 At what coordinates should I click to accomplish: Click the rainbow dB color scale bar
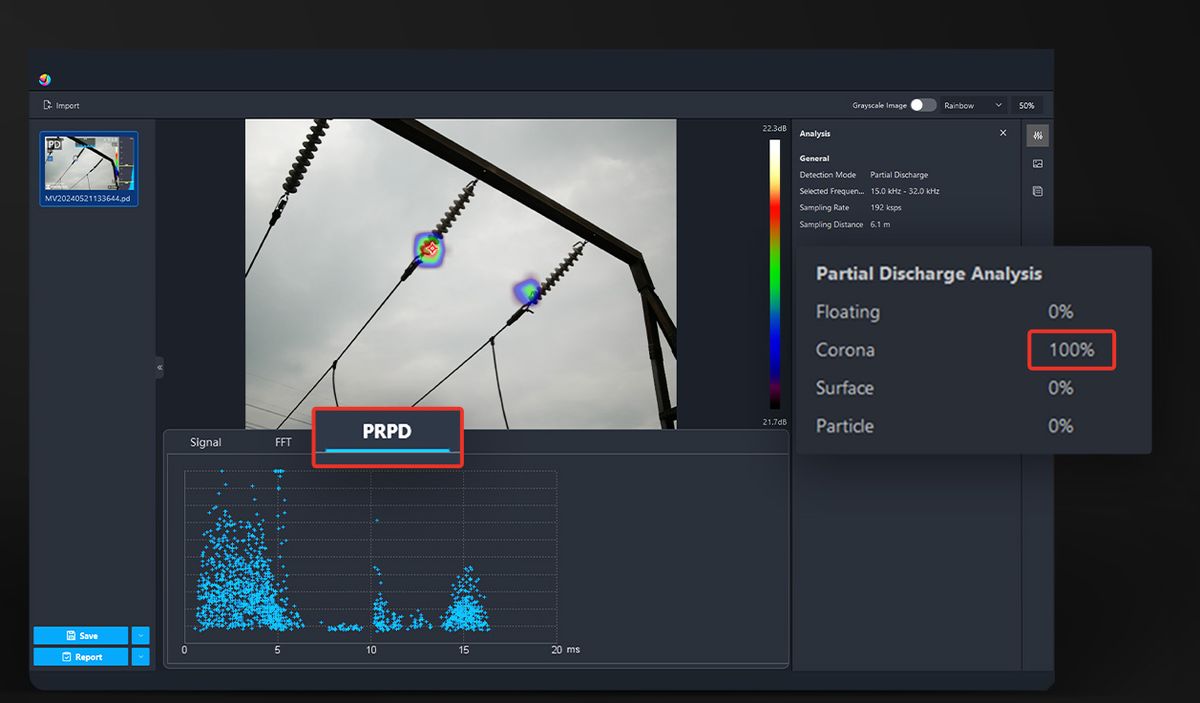(x=774, y=274)
